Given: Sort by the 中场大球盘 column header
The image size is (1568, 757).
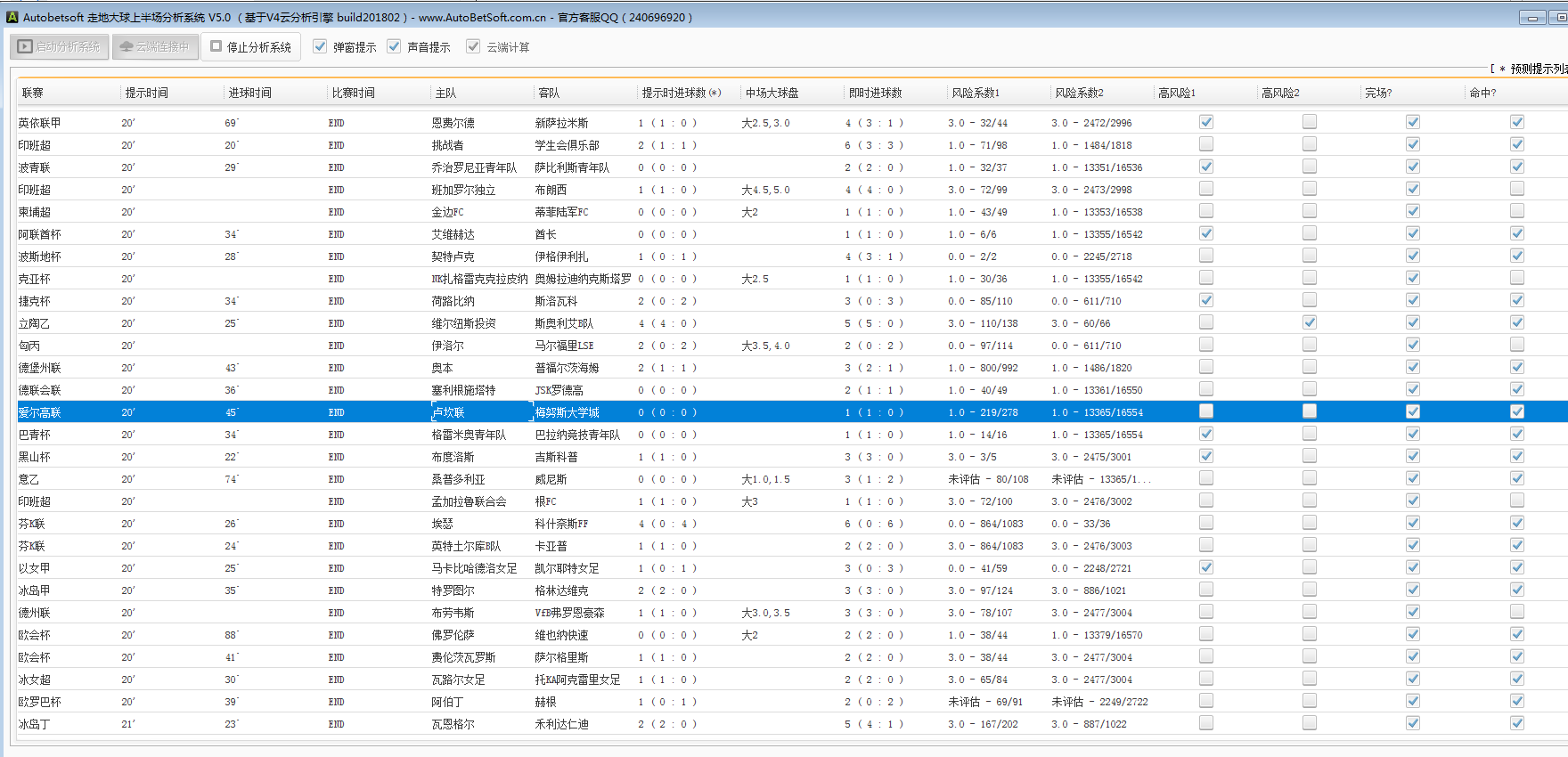Looking at the screenshot, I should click(x=772, y=93).
